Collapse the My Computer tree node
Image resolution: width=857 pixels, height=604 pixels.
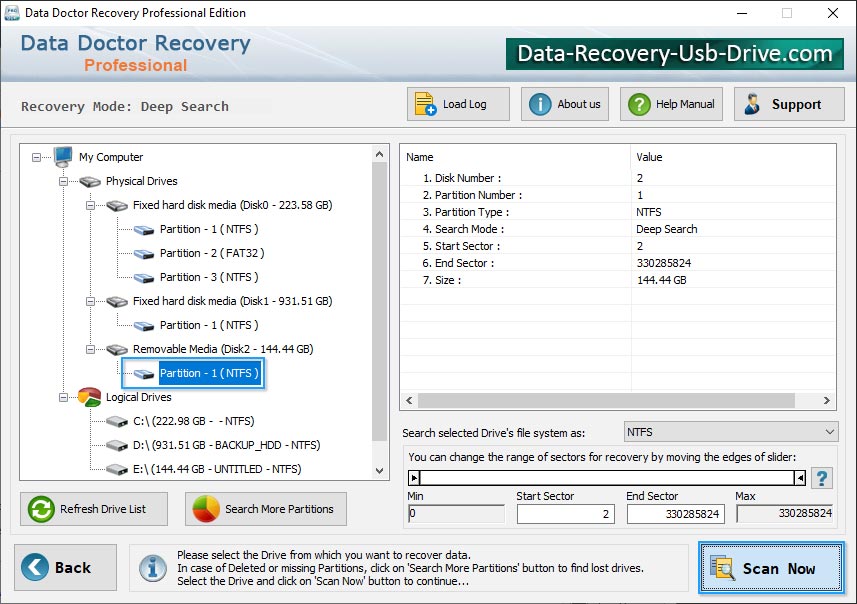[x=36, y=157]
